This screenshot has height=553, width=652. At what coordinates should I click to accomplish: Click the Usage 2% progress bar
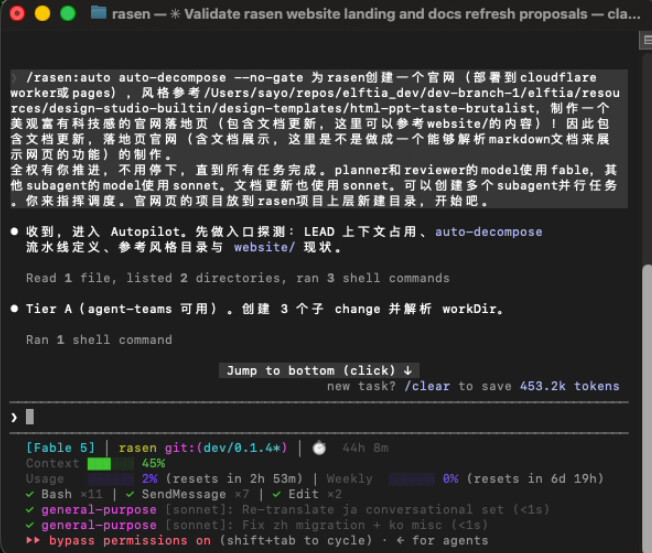tap(111, 479)
